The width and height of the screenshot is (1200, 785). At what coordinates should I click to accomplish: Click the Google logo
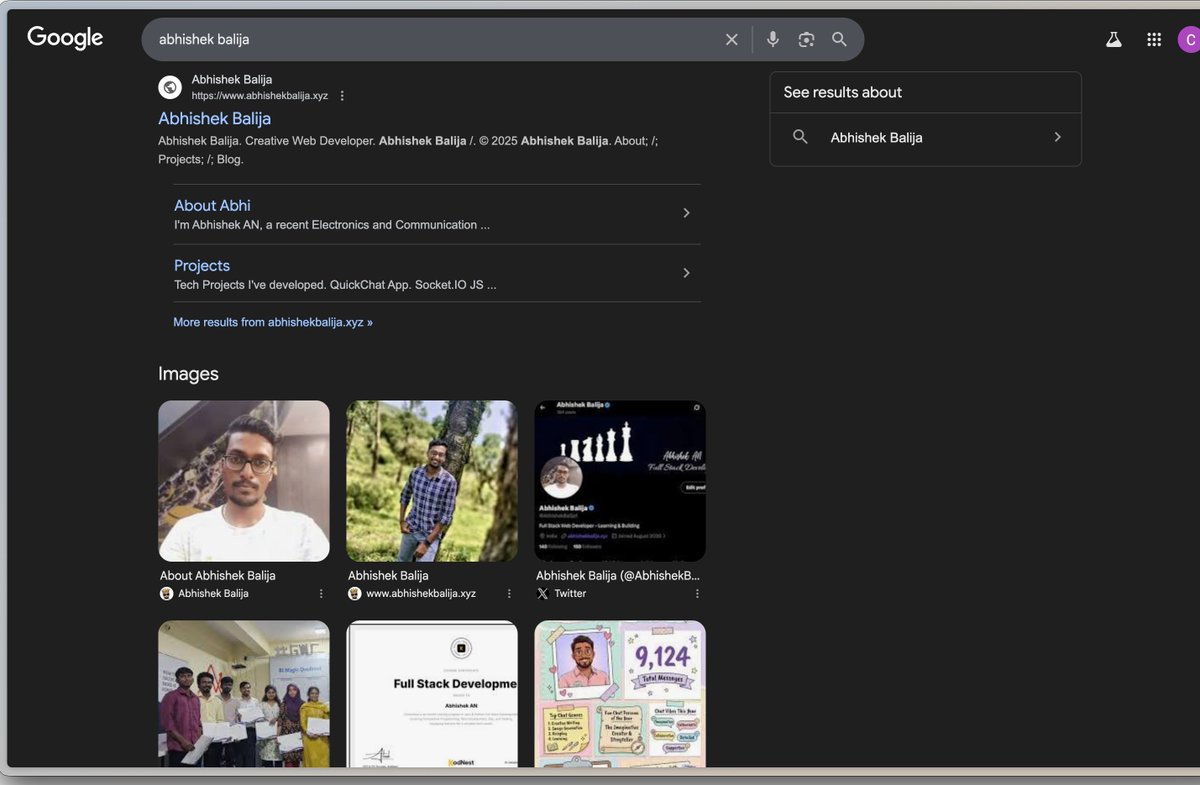point(65,38)
